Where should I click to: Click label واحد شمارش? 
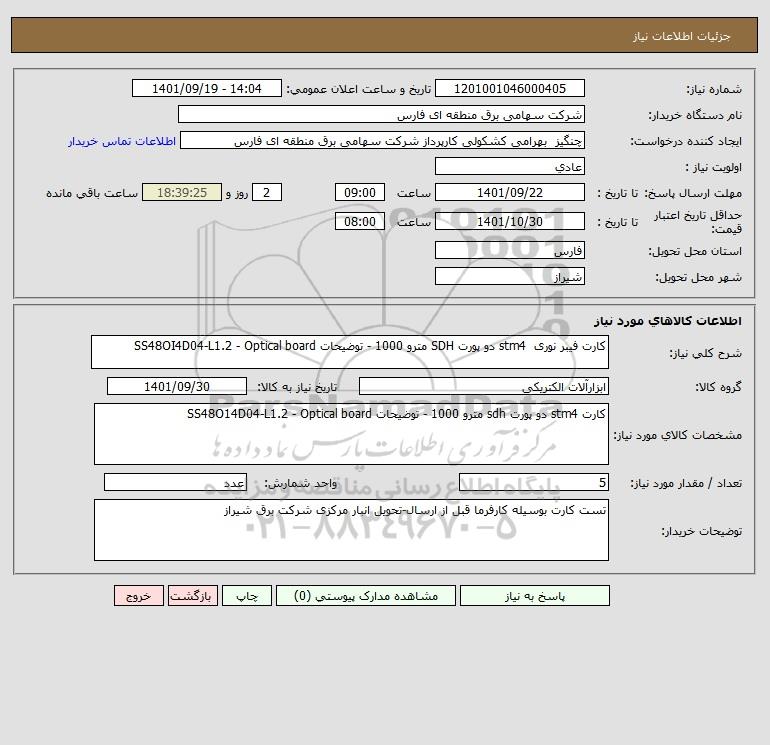click(x=301, y=483)
